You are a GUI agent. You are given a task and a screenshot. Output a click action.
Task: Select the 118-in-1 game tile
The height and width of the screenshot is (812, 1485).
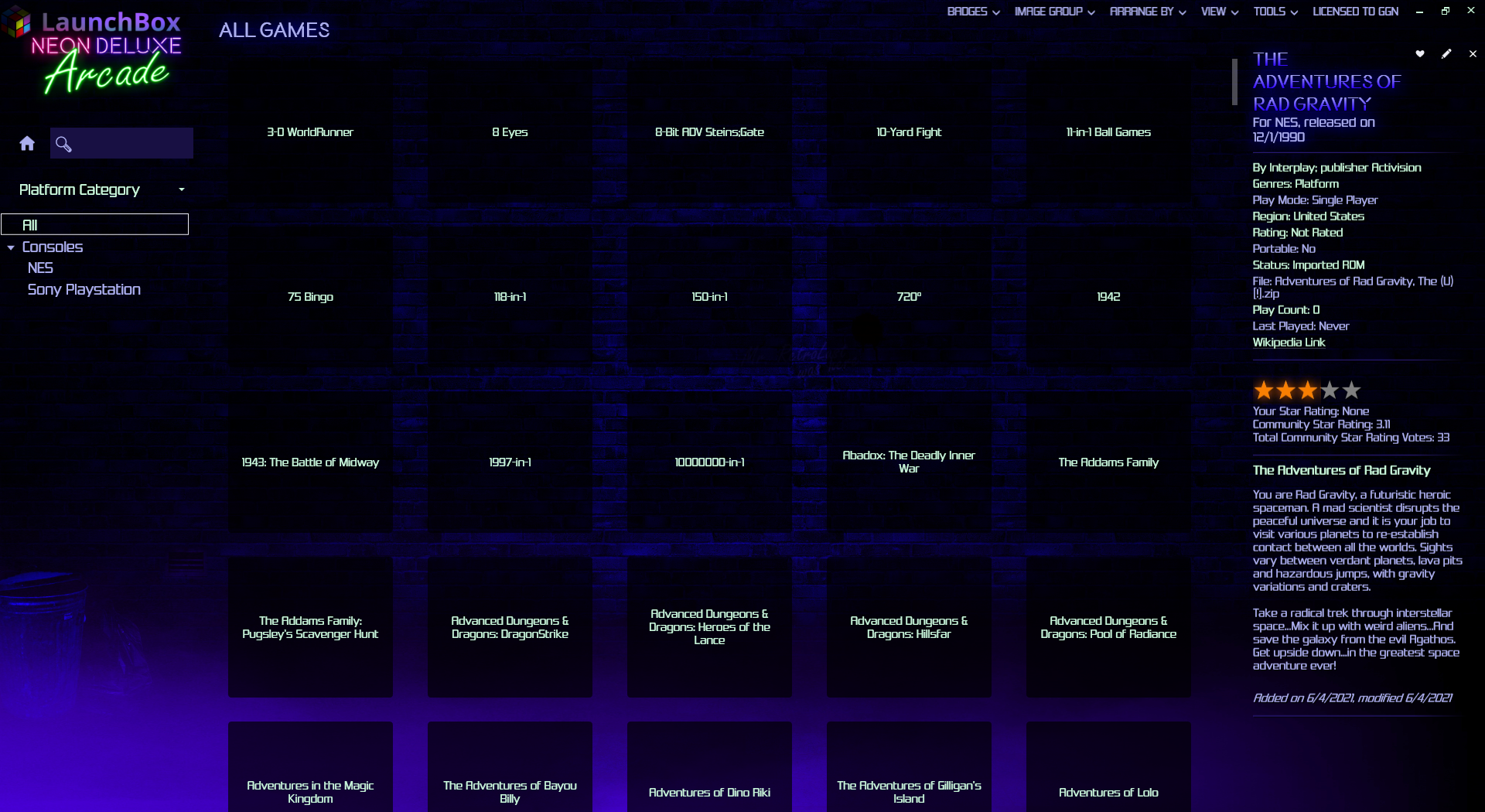[510, 297]
